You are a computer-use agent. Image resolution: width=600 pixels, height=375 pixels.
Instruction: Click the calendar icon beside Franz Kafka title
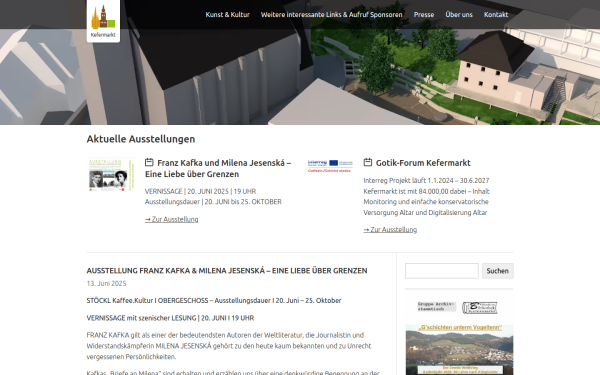click(149, 163)
